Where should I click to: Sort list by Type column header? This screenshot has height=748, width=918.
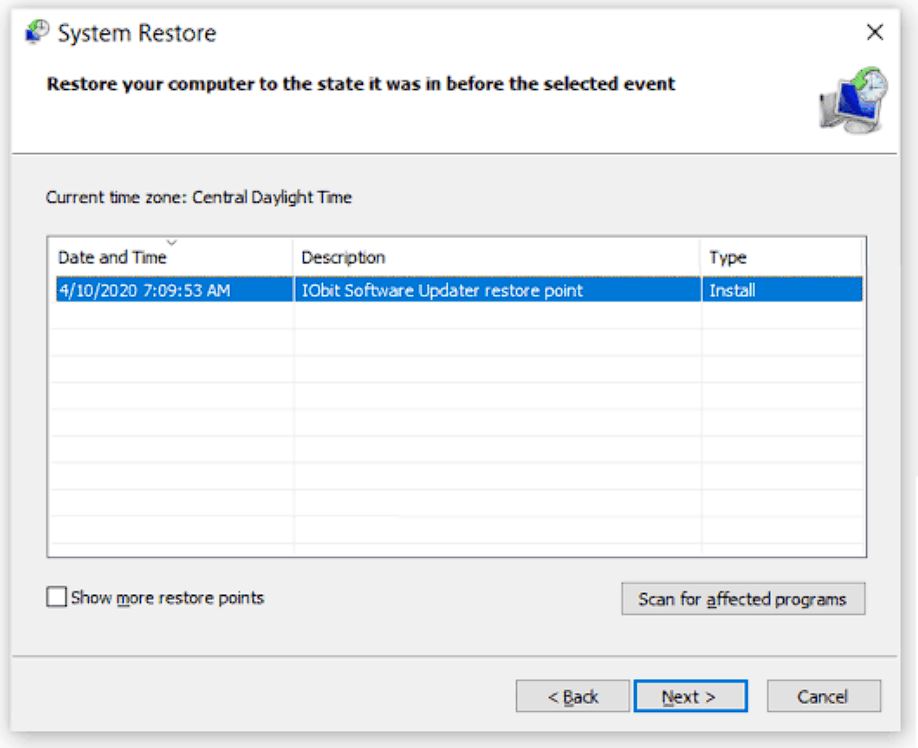781,257
